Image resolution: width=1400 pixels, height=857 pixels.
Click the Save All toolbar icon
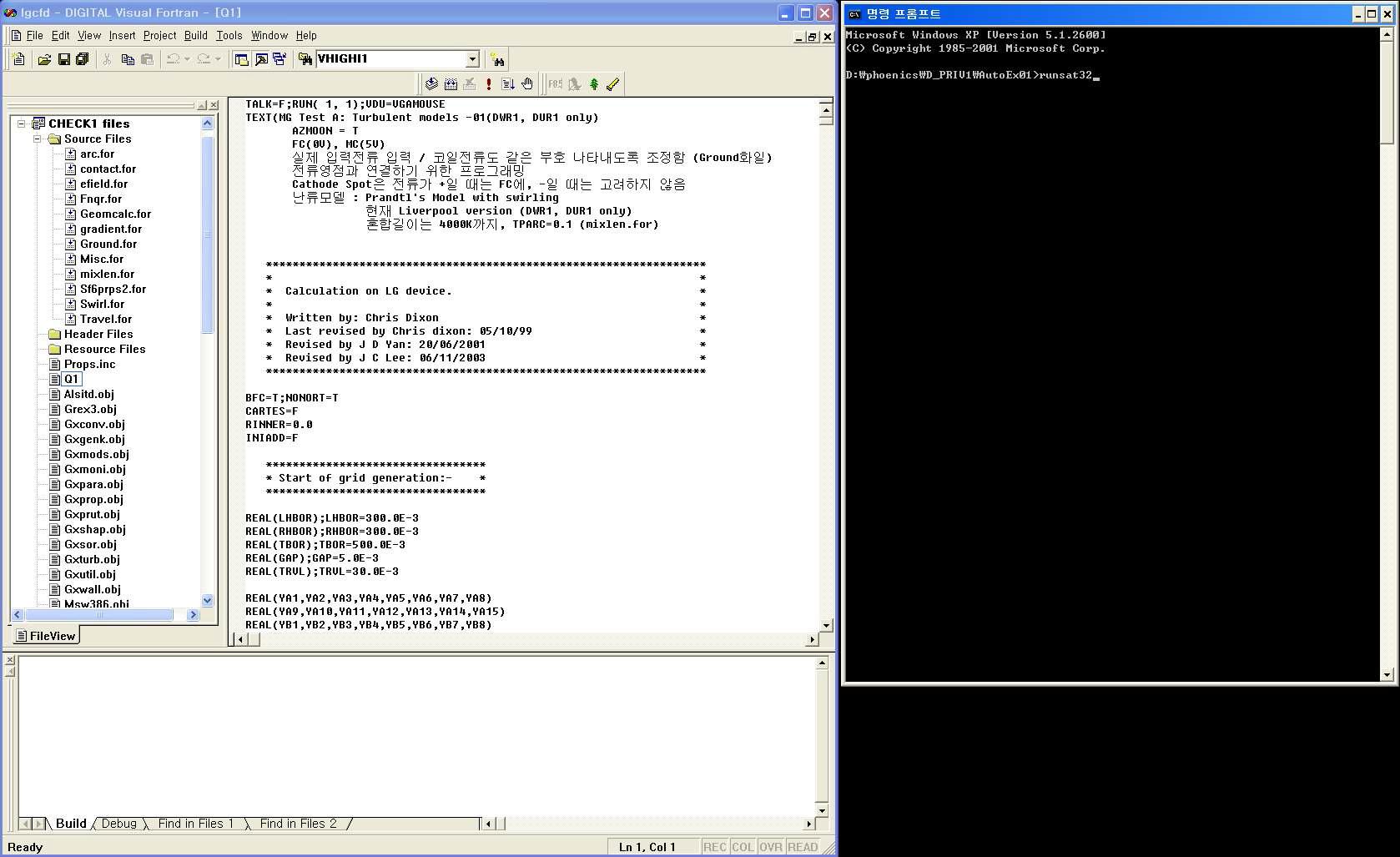tap(82, 59)
